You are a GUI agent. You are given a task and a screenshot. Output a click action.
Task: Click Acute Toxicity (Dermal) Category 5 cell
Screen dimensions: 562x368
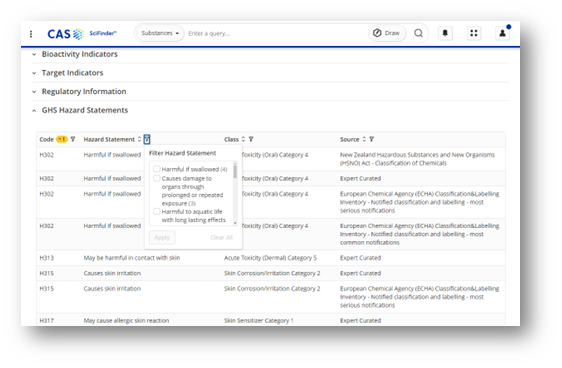[x=271, y=258]
